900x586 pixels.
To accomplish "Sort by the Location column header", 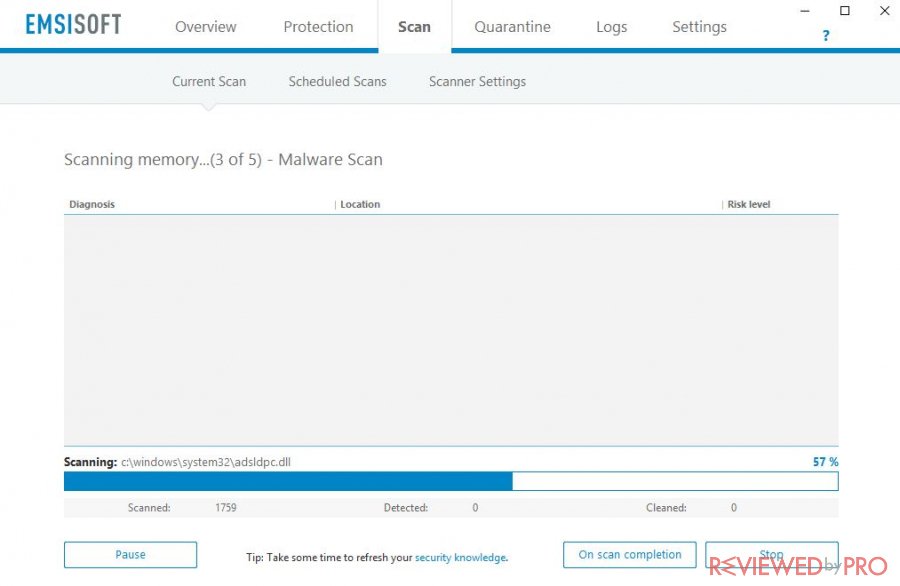I will [360, 204].
